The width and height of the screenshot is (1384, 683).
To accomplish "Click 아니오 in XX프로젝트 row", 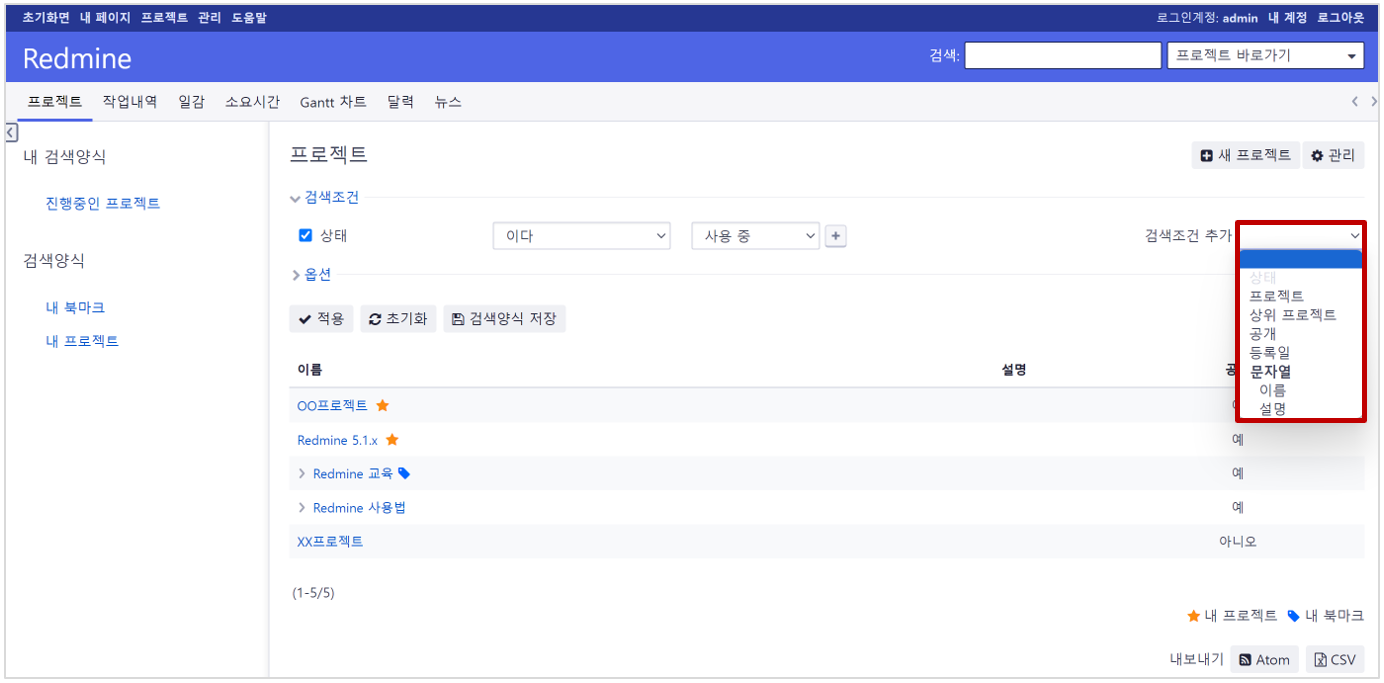I will coord(1238,542).
